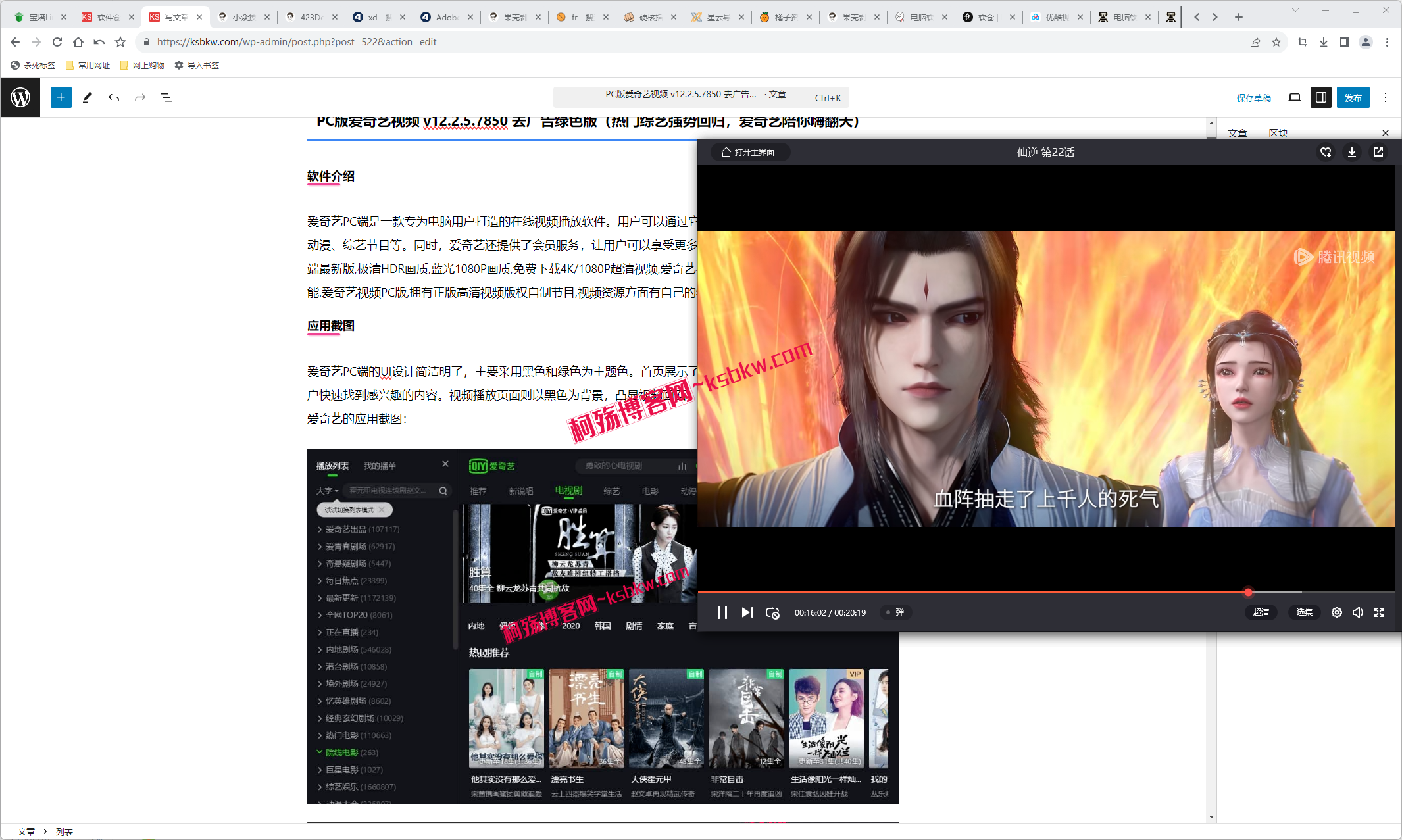
Task: Reload the browser page
Action: click(57, 42)
